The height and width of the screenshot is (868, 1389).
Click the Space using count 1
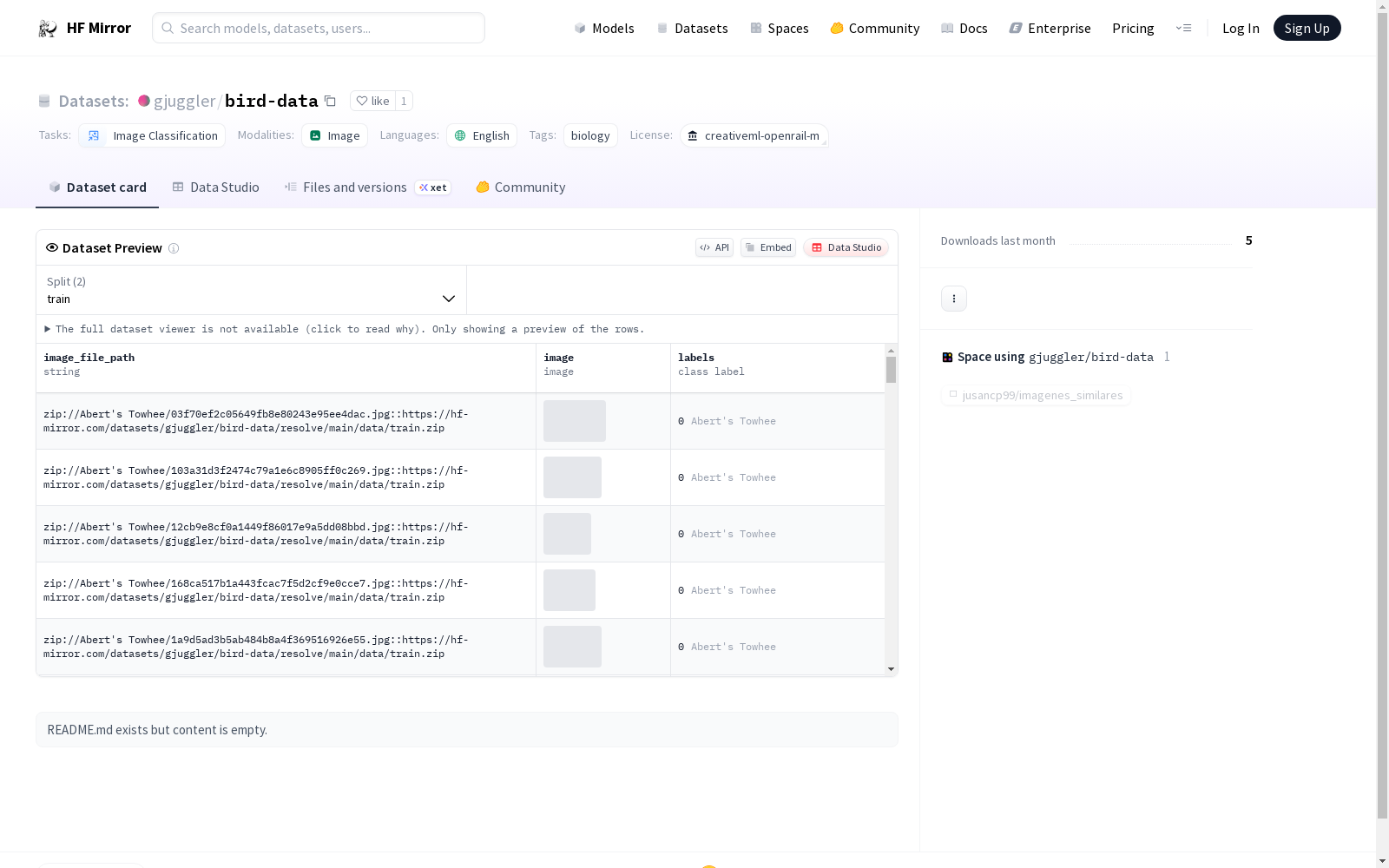pyautogui.click(x=1167, y=357)
